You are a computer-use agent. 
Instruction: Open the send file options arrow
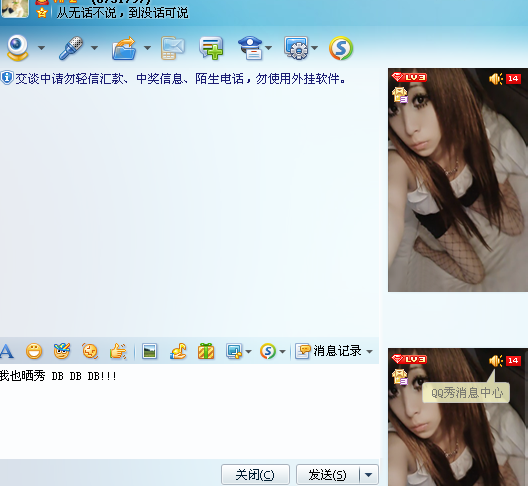[147, 48]
